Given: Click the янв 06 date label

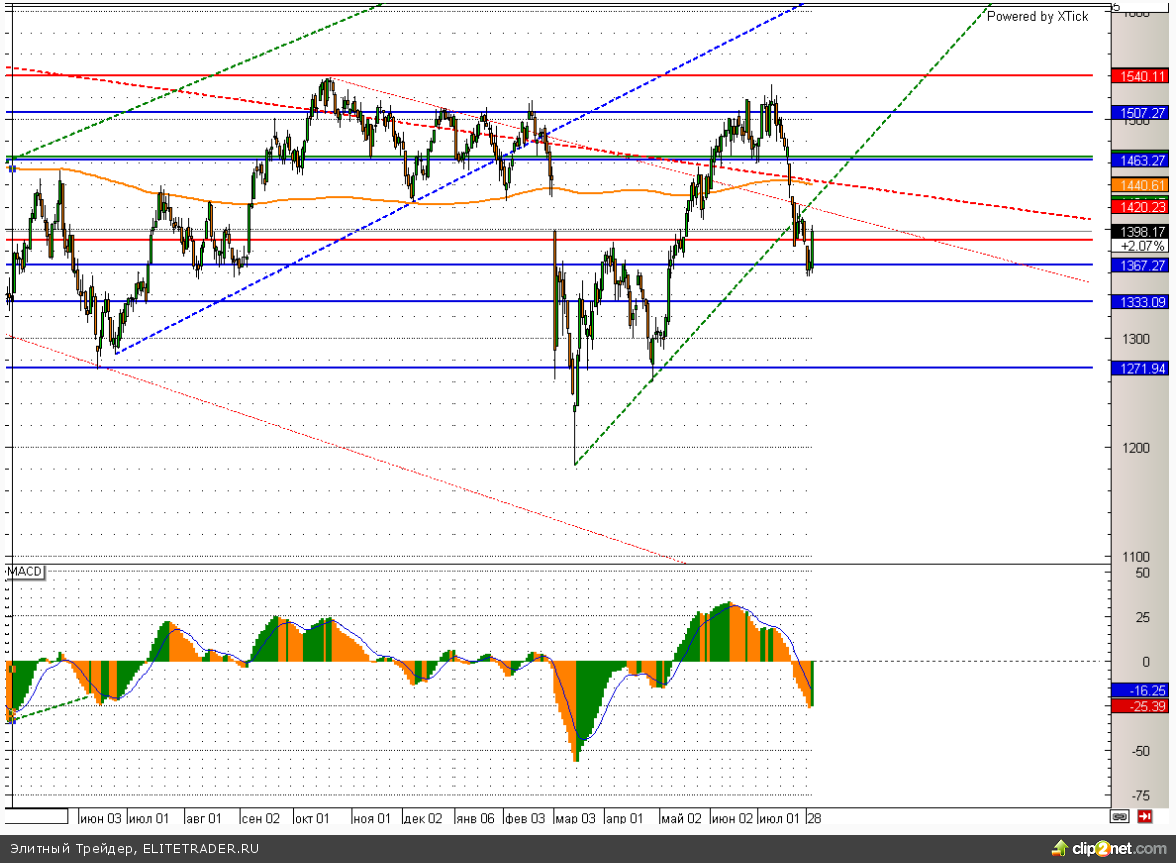Looking at the screenshot, I should pyautogui.click(x=476, y=818).
